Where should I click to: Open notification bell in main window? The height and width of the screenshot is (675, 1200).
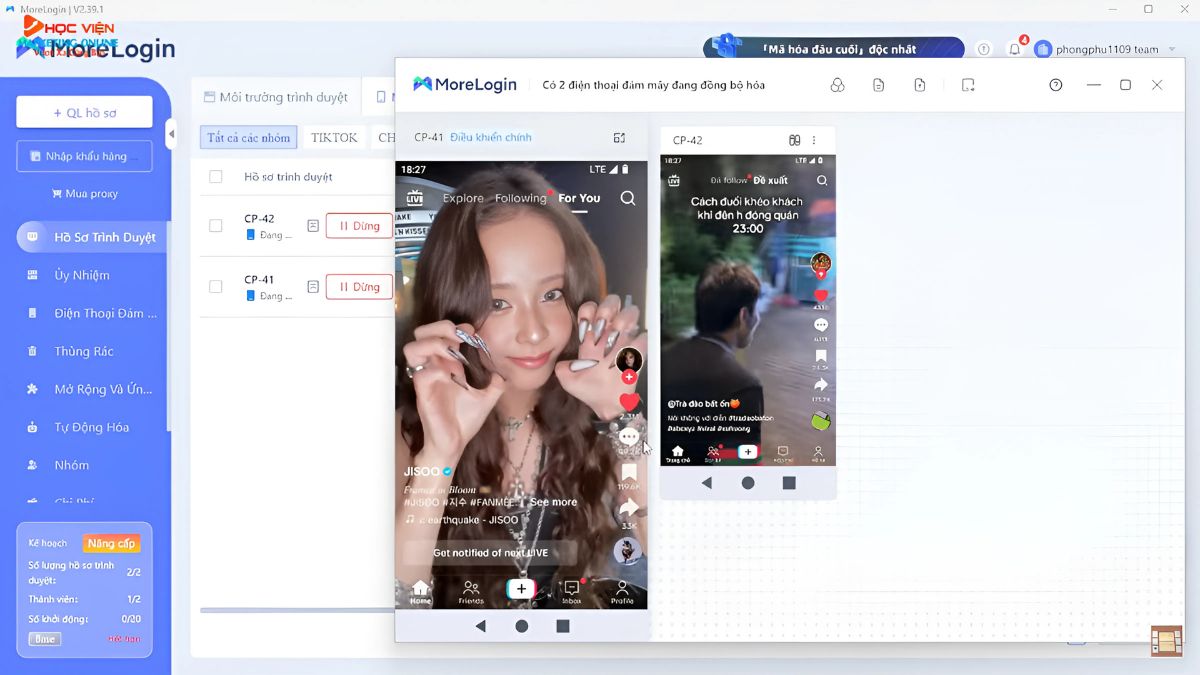click(x=1015, y=49)
